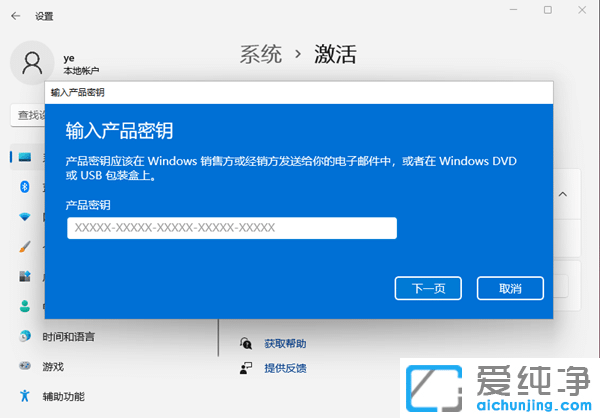This screenshot has width=600, height=418.
Task: Open the Accounts person sidebar icon
Action: 25,306
